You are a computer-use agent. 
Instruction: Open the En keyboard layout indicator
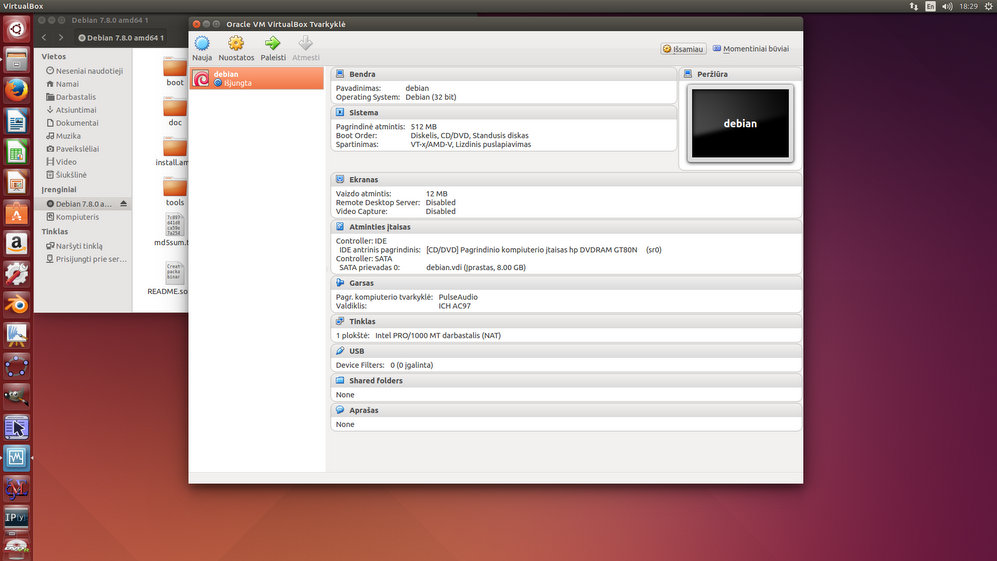[931, 6]
